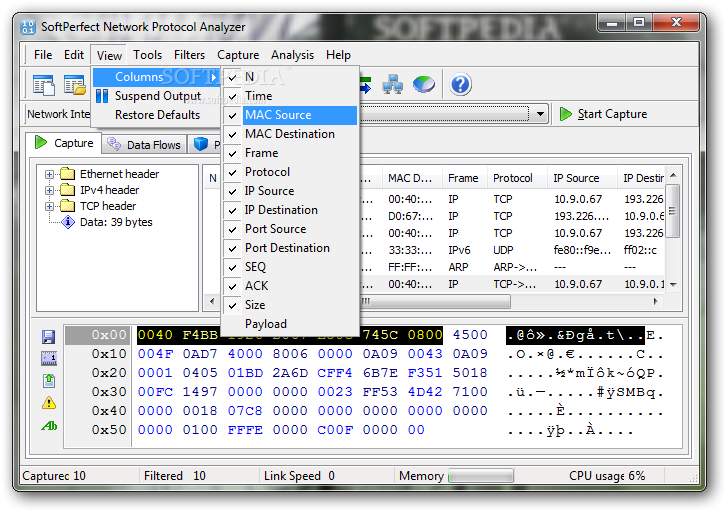This screenshot has height=512, width=727.
Task: Click the network computers toolbar icon
Action: click(392, 85)
